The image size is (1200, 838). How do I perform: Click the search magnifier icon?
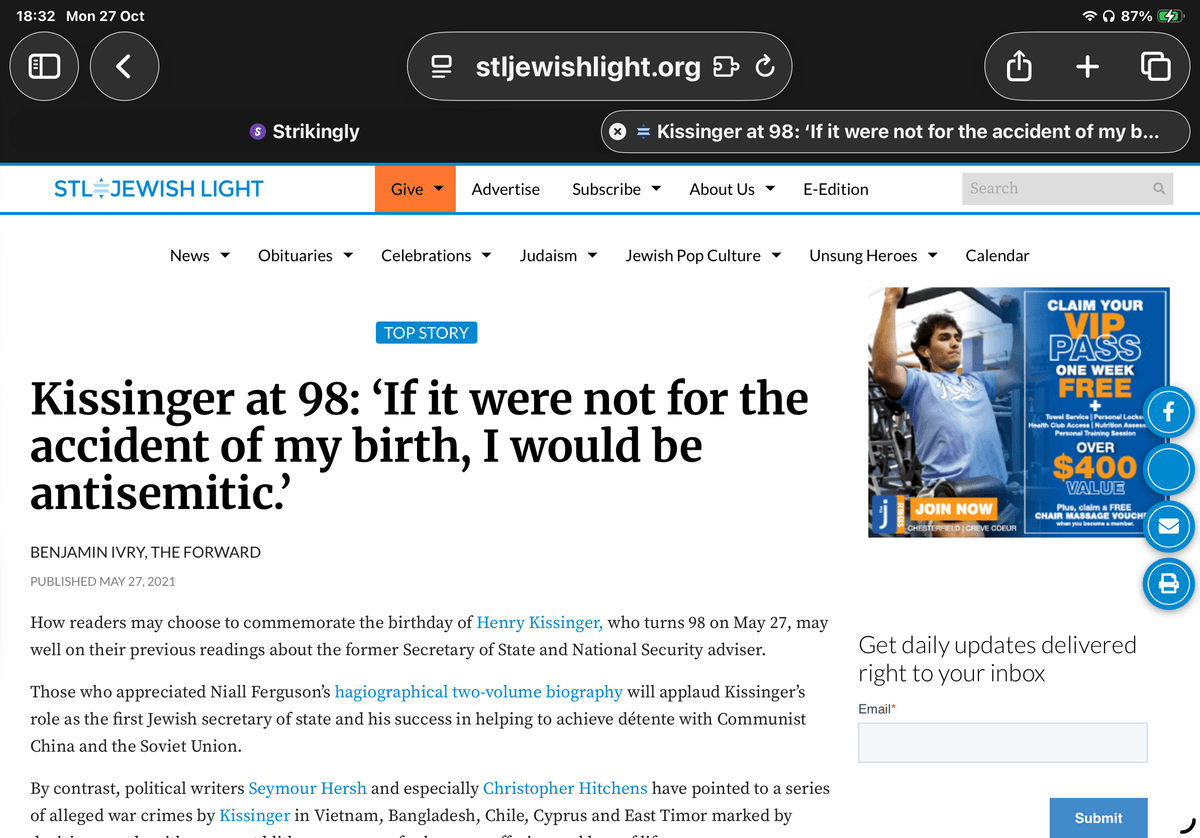coord(1159,188)
